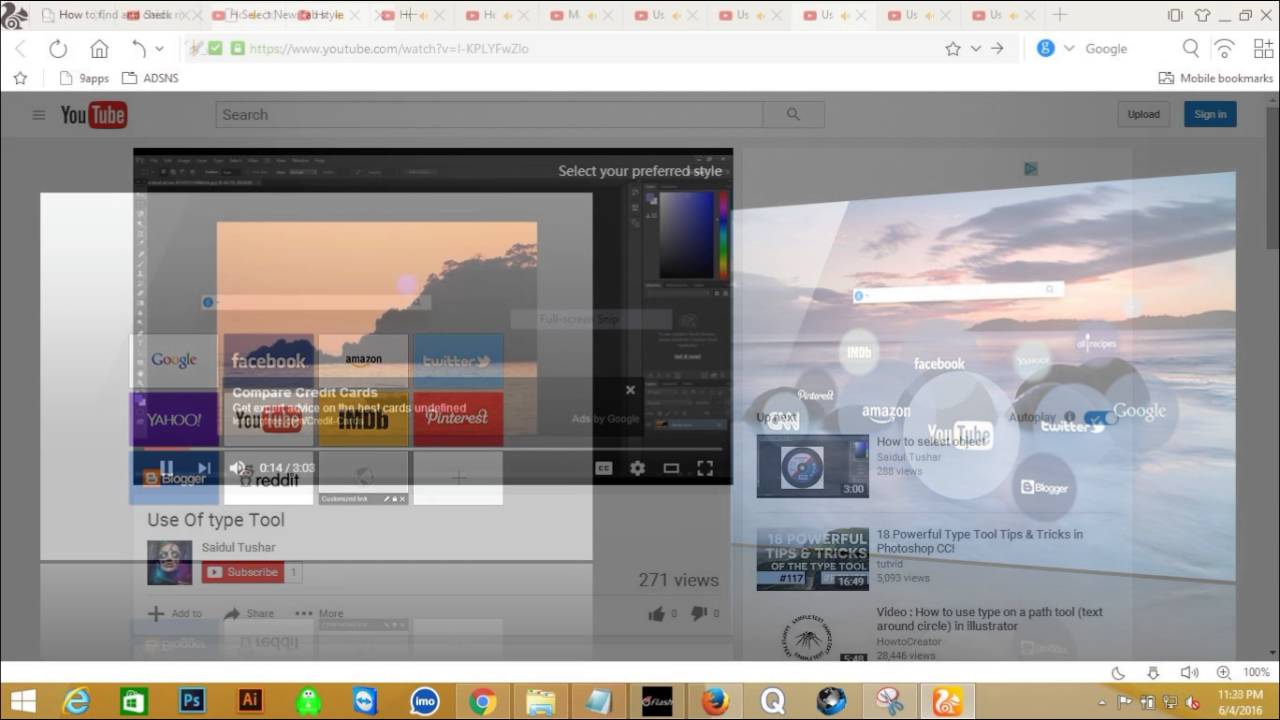Click the YouTube logo
1280x720 pixels.
(93, 115)
